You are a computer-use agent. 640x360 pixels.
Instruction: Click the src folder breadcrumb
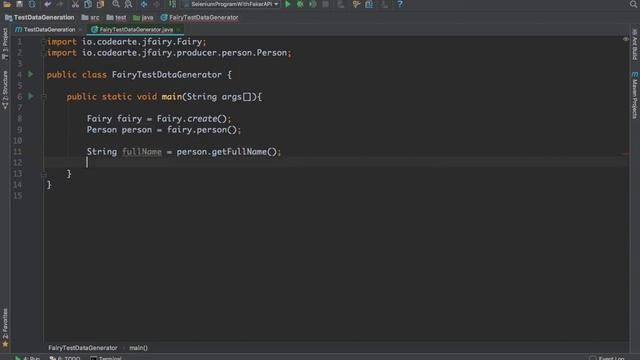91,18
